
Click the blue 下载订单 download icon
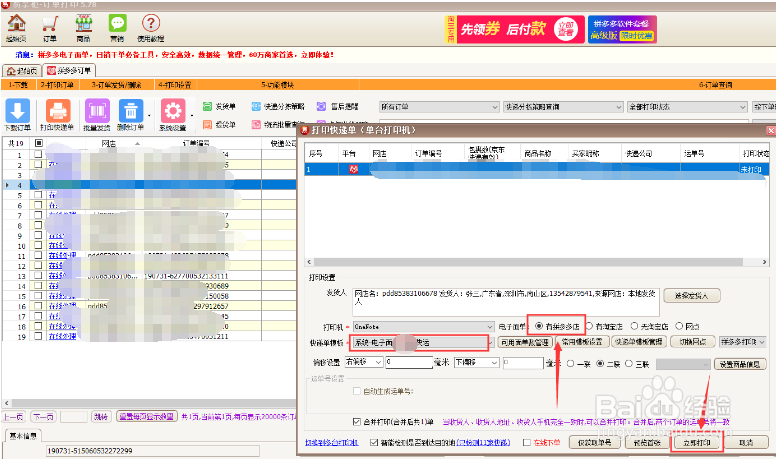(18, 110)
